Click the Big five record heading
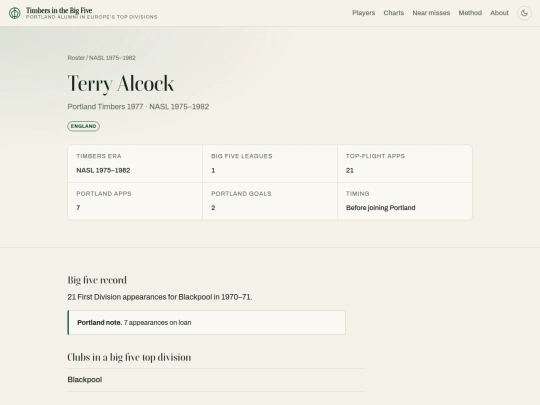The width and height of the screenshot is (540, 405). [97, 280]
